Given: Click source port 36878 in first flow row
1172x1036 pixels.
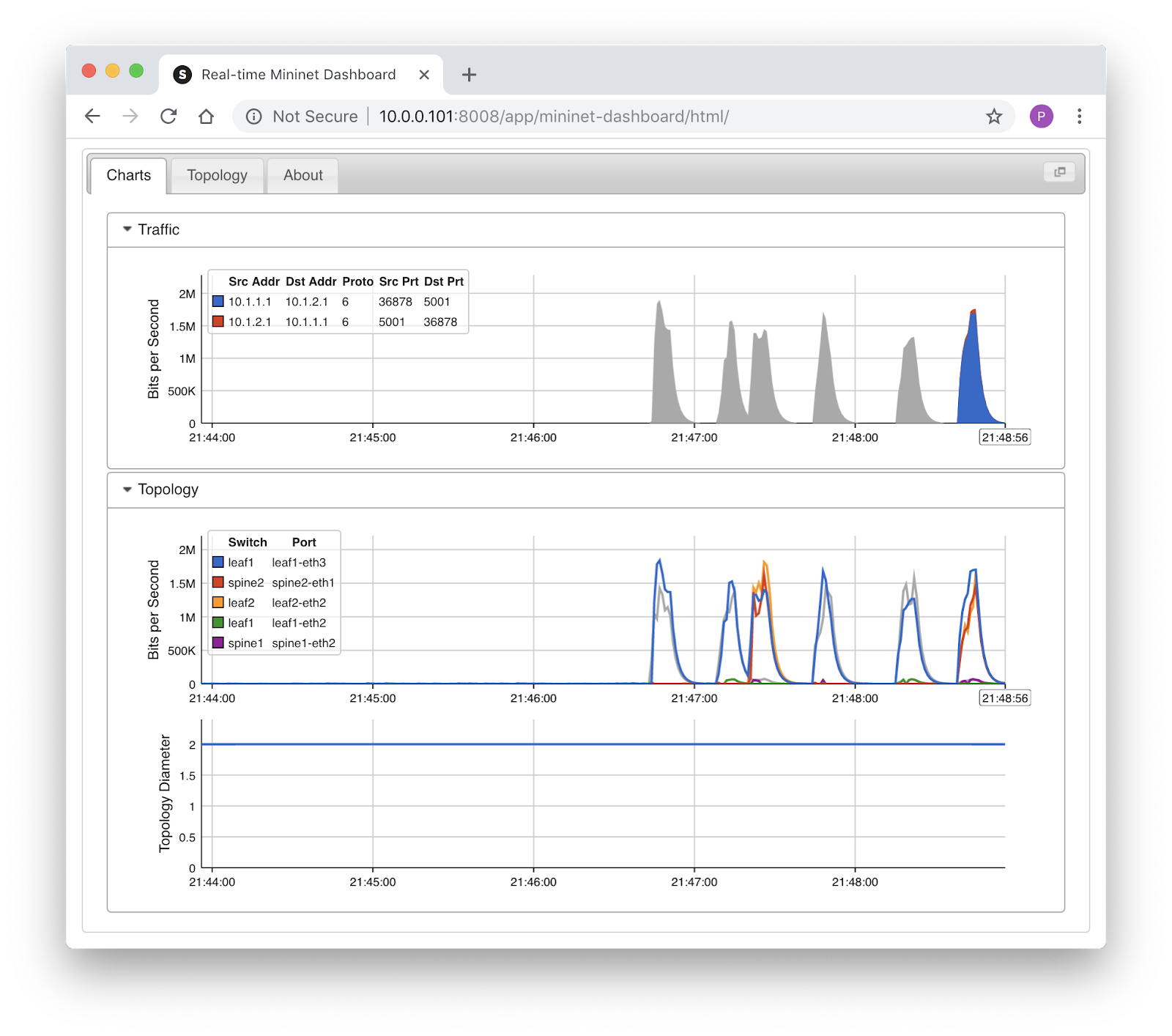Looking at the screenshot, I should tap(396, 302).
